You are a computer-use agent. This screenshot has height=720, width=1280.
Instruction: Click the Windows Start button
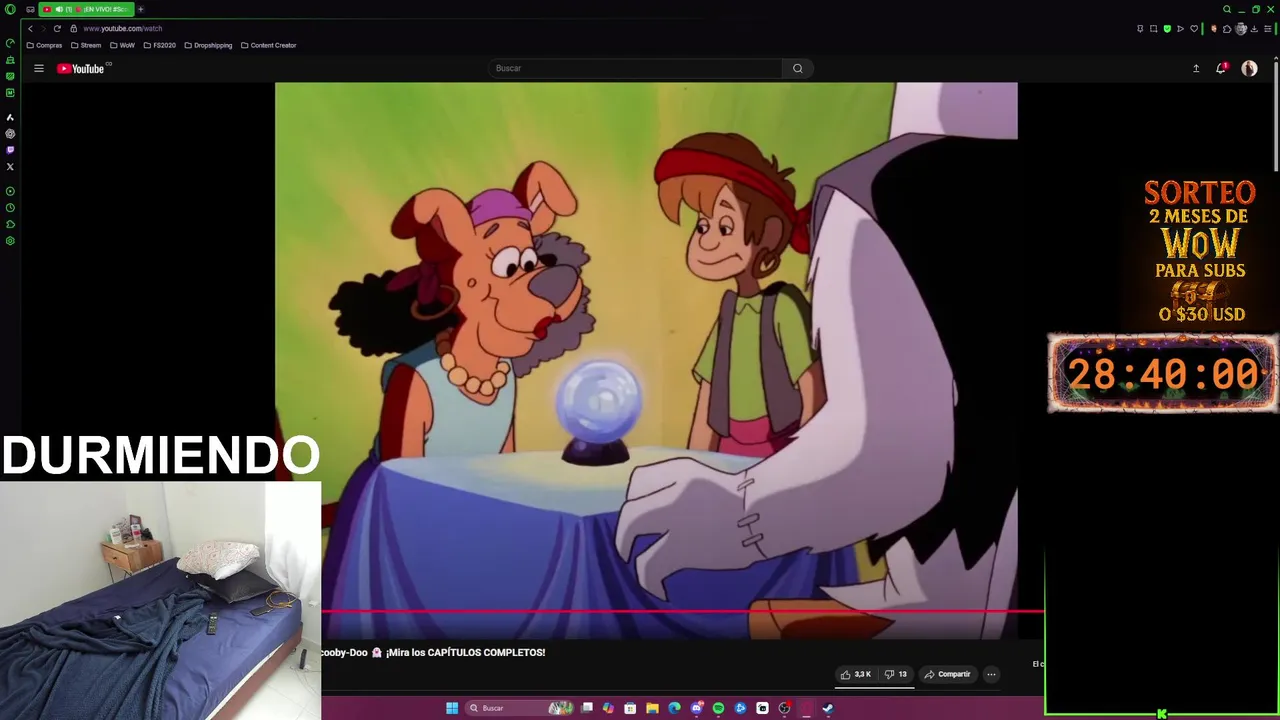coord(452,708)
